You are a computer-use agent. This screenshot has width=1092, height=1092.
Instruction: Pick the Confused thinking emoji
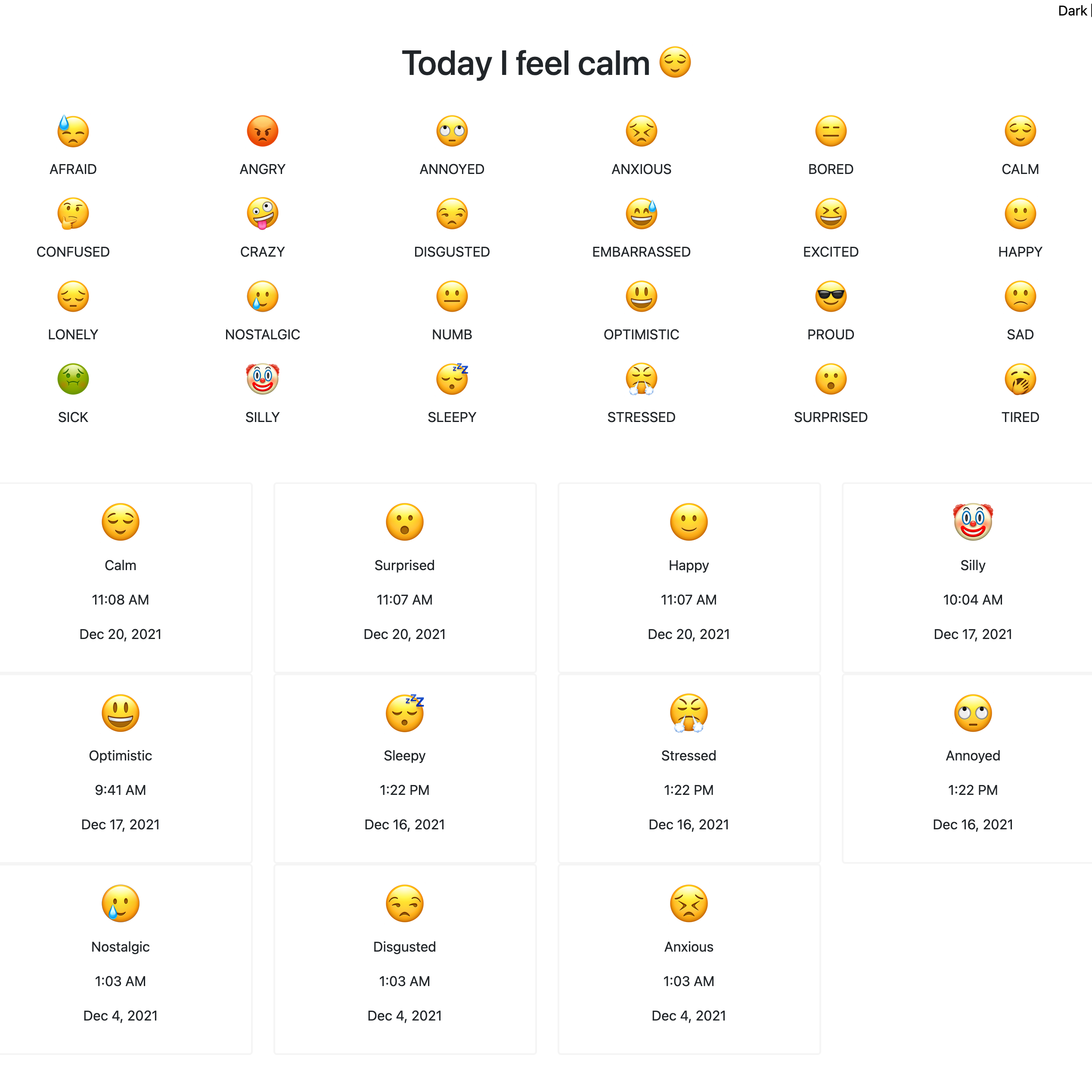73,214
